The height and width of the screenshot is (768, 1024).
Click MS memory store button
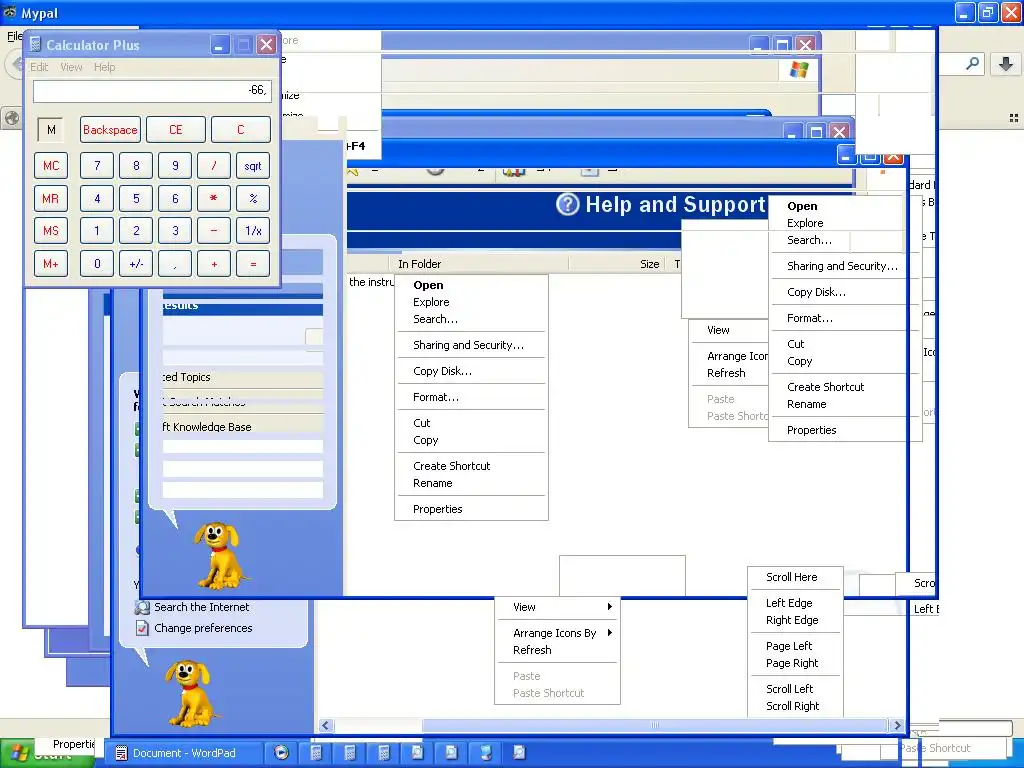pyautogui.click(x=51, y=231)
